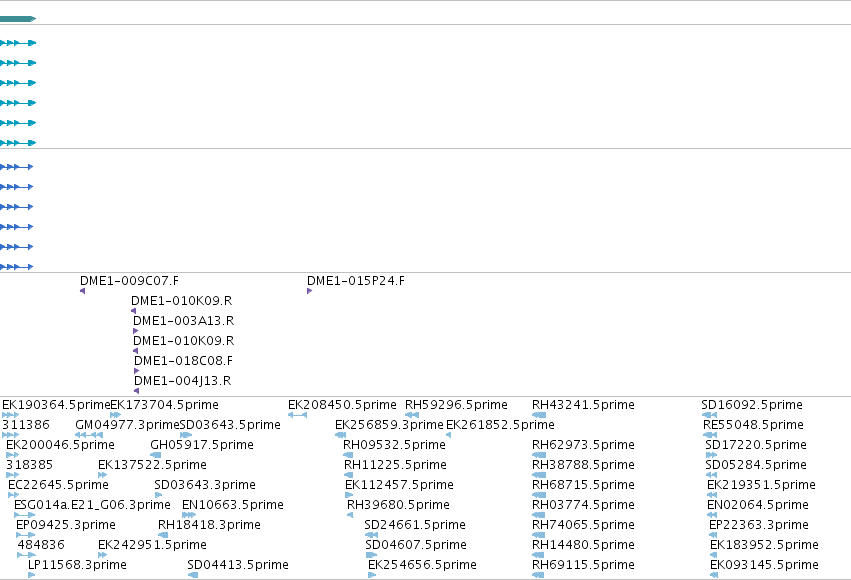Select the thick teal gene bar at top

[18, 19]
